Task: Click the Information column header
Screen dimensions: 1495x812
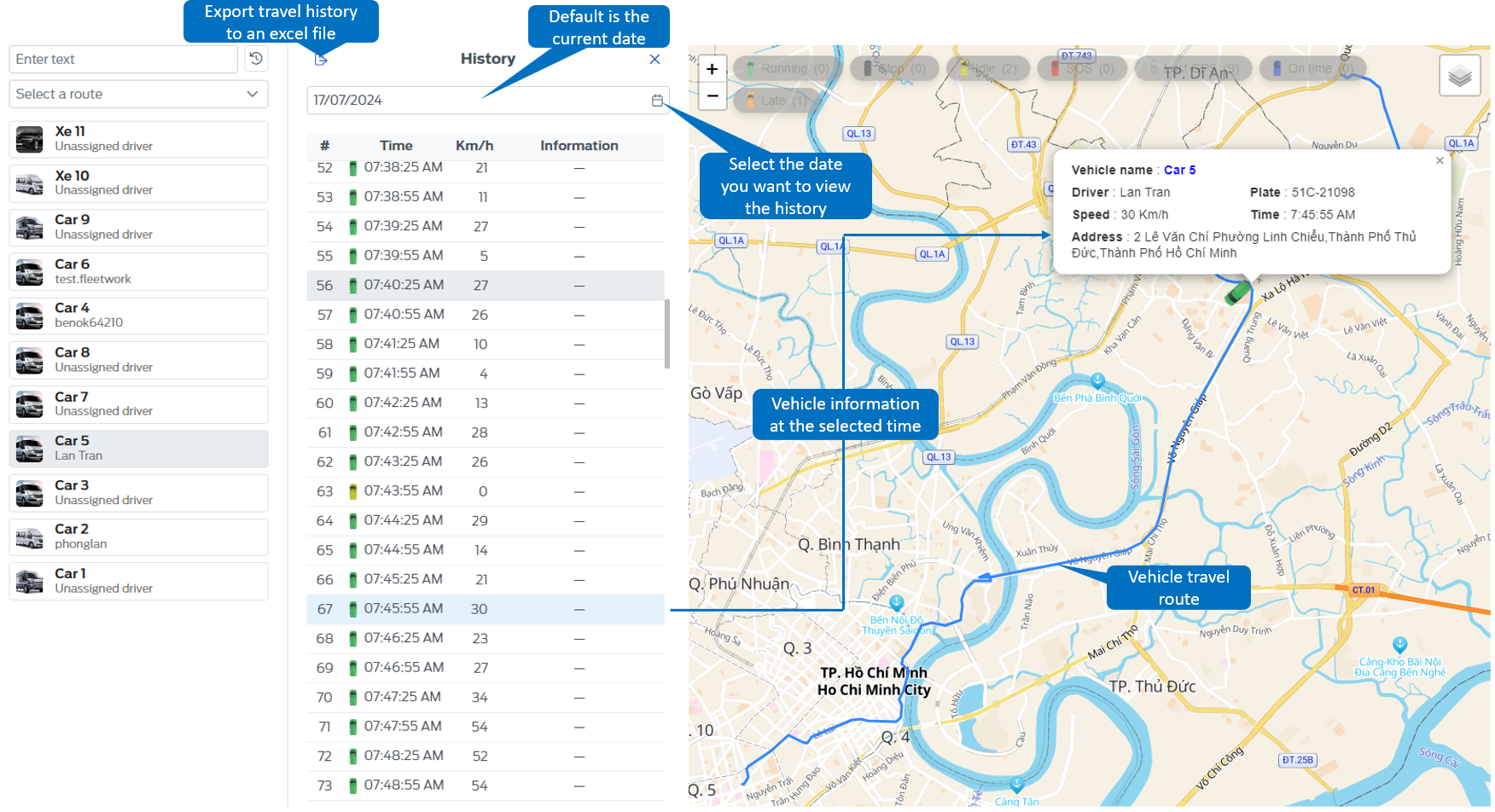Action: 579,146
